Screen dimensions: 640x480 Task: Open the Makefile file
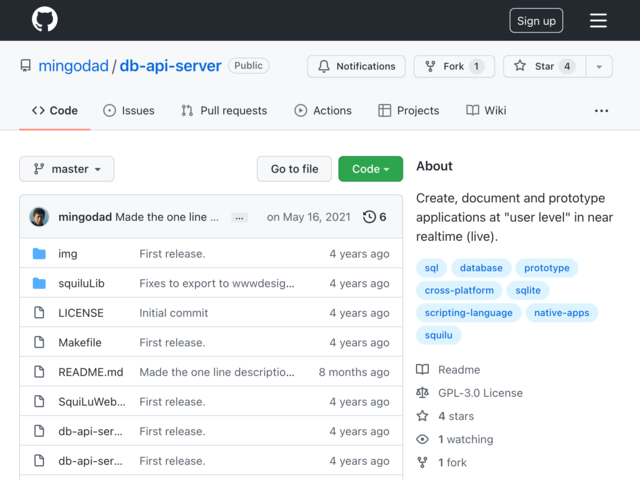pyautogui.click(x=80, y=342)
